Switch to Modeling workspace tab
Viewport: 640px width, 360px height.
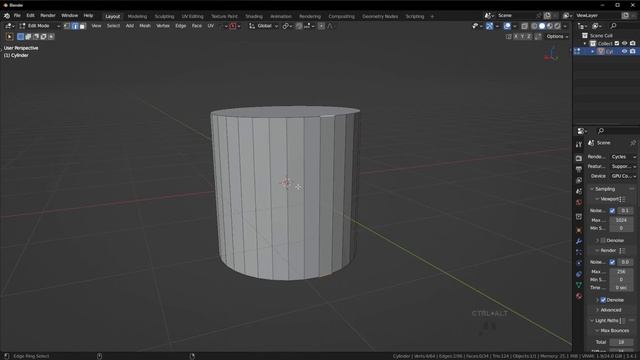137,16
